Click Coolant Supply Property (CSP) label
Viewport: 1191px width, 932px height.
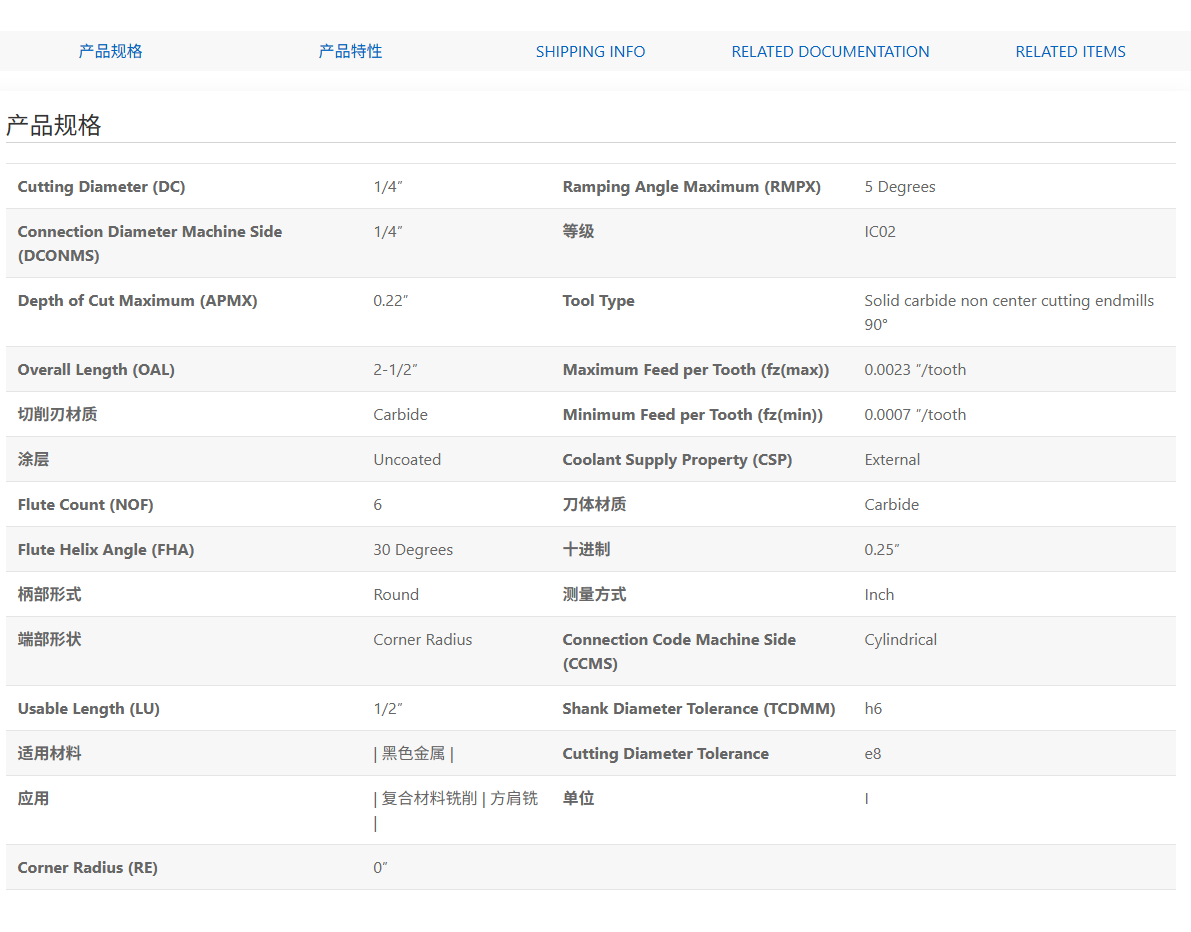pos(677,460)
